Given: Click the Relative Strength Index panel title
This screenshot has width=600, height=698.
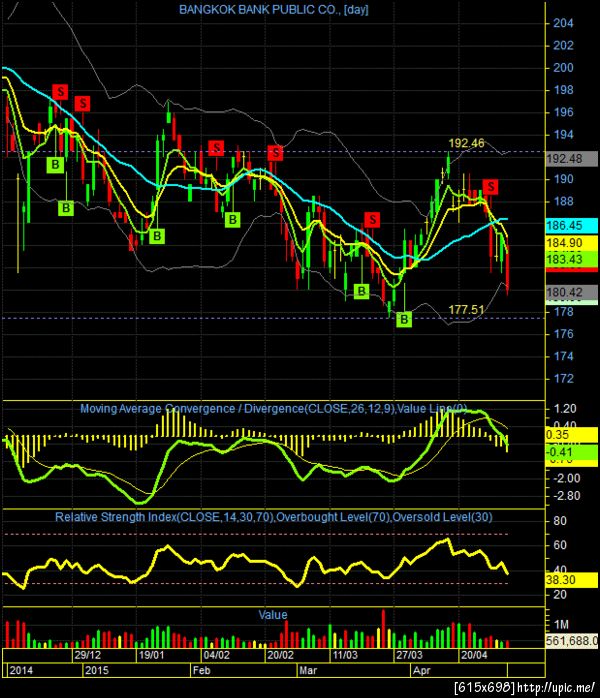Looking at the screenshot, I should [273, 517].
